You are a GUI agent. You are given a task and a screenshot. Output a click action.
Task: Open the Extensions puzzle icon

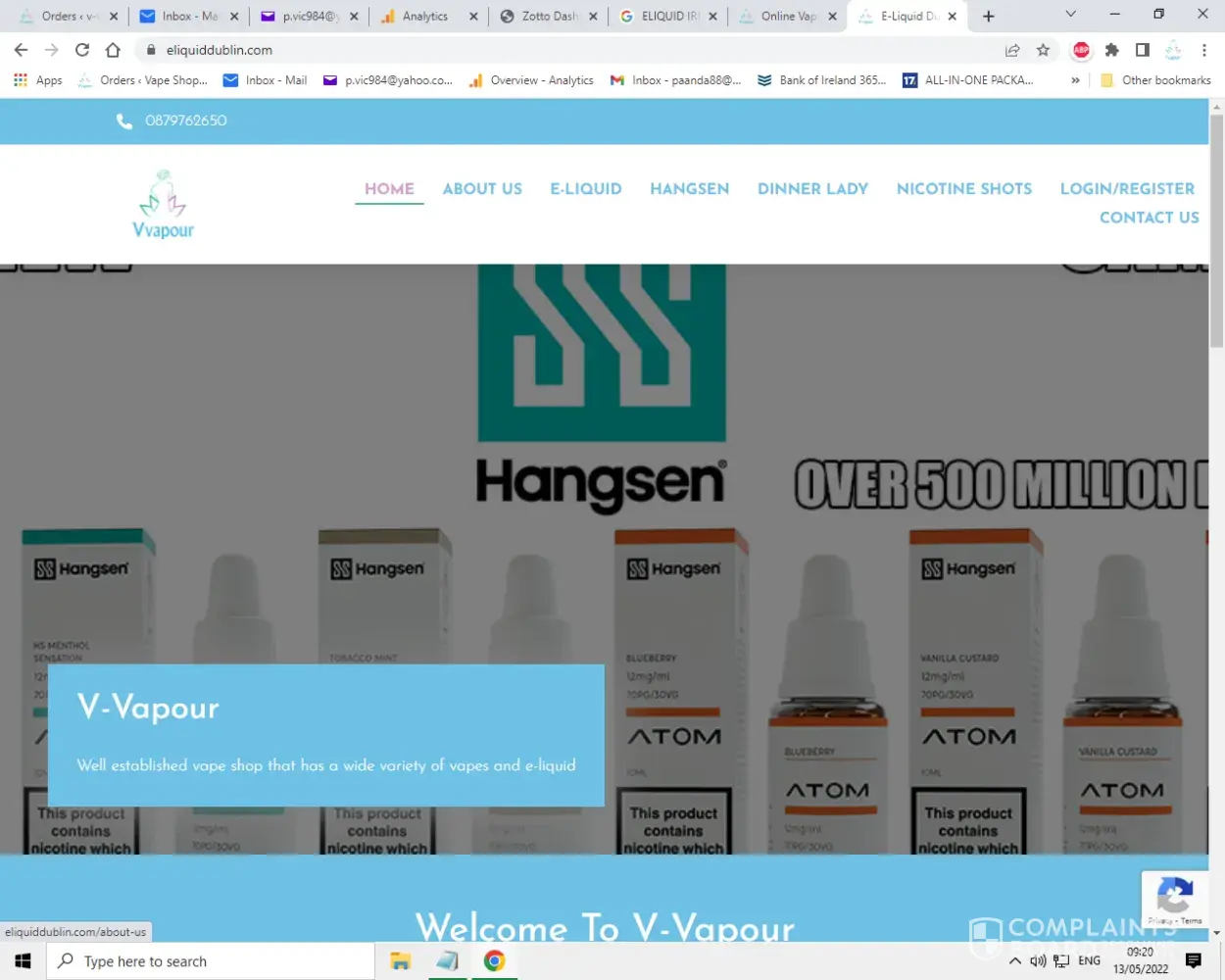pyautogui.click(x=1111, y=50)
